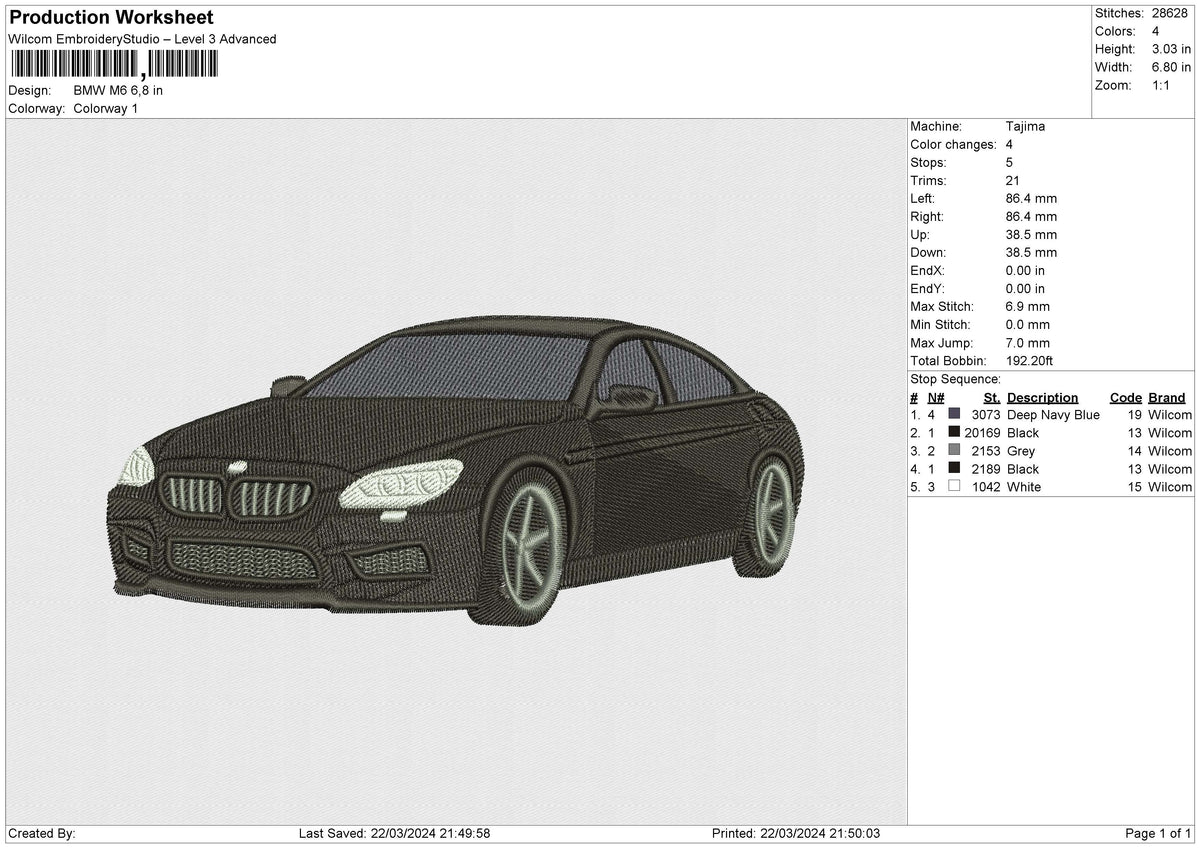
Task: Select the Deep Navy Blue color swatch
Action: (954, 415)
